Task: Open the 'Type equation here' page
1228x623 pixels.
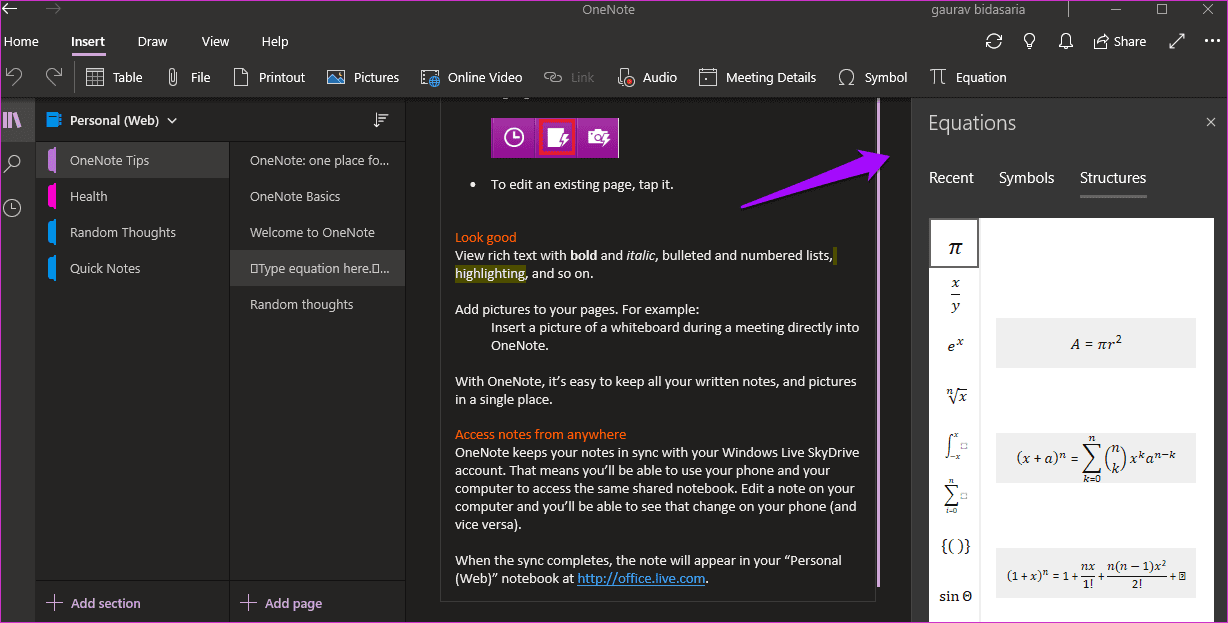Action: (x=317, y=268)
